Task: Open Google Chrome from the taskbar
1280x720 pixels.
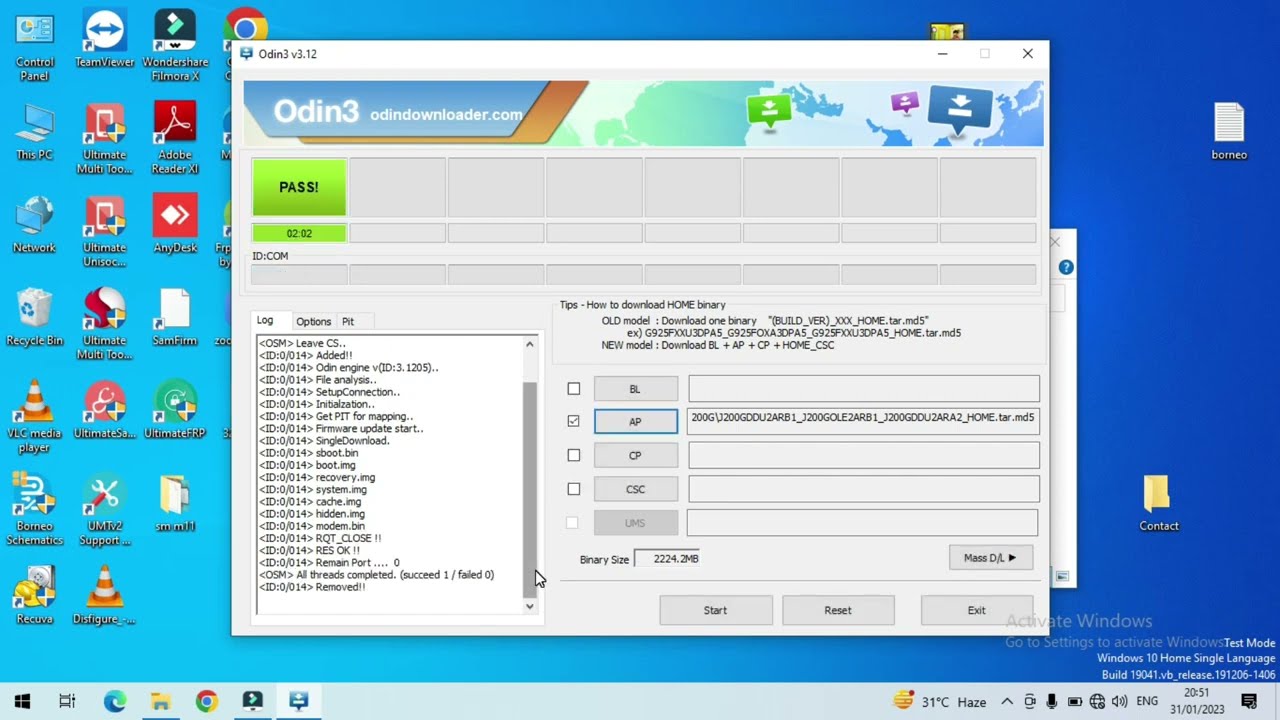Action: pyautogui.click(x=206, y=701)
